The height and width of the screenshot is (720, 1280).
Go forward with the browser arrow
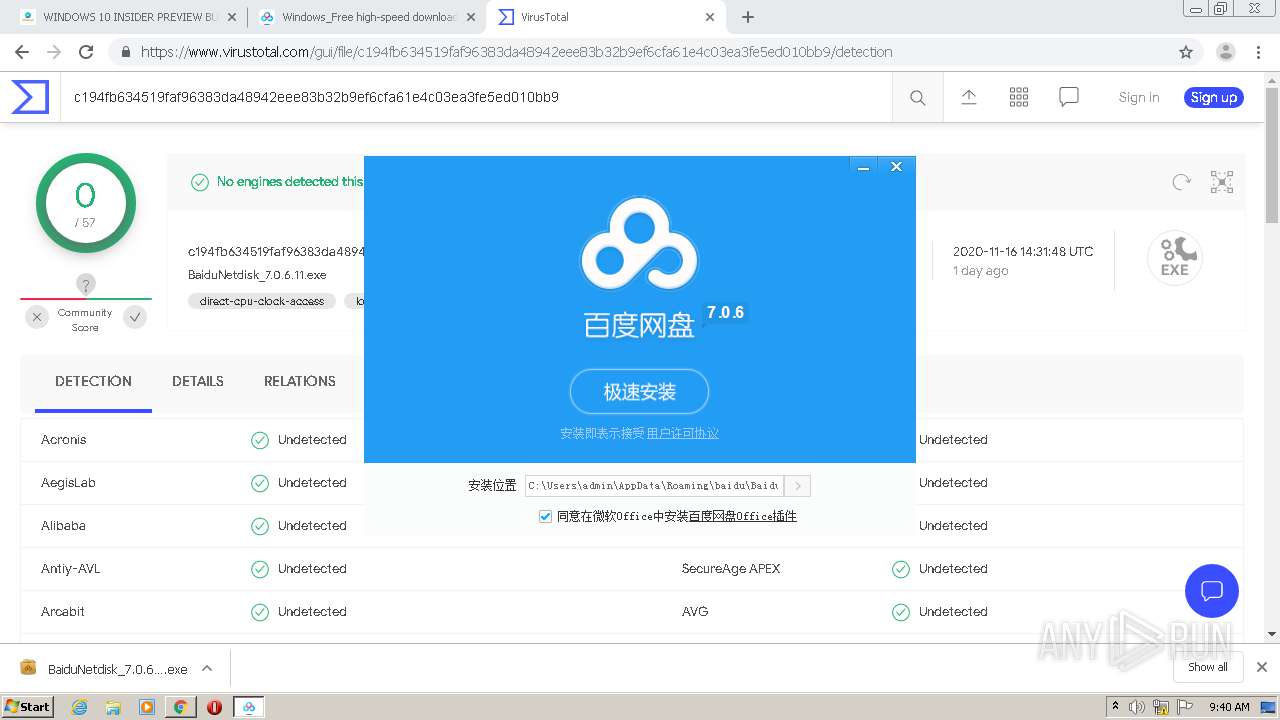[54, 52]
